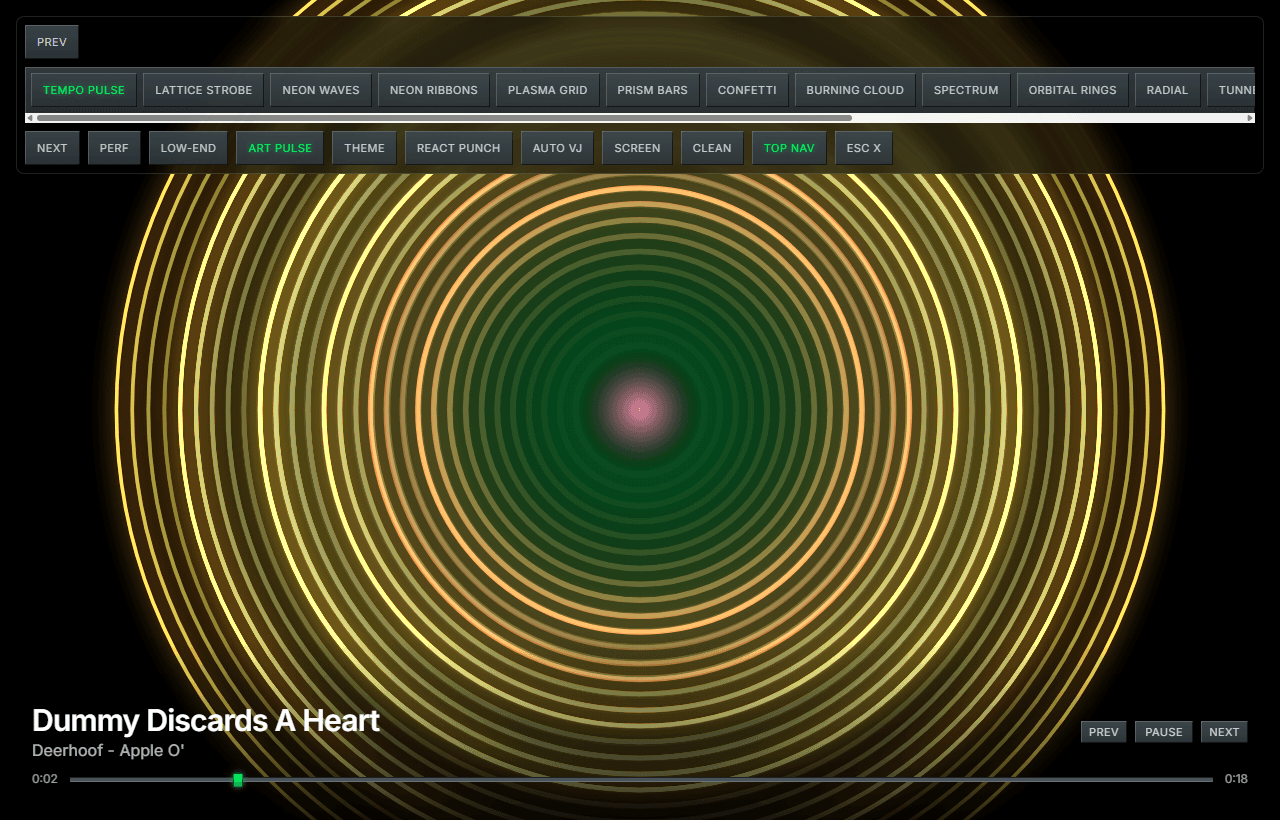Viewport: 1280px width, 820px height.
Task: Click the THEME button
Action: [x=364, y=148]
